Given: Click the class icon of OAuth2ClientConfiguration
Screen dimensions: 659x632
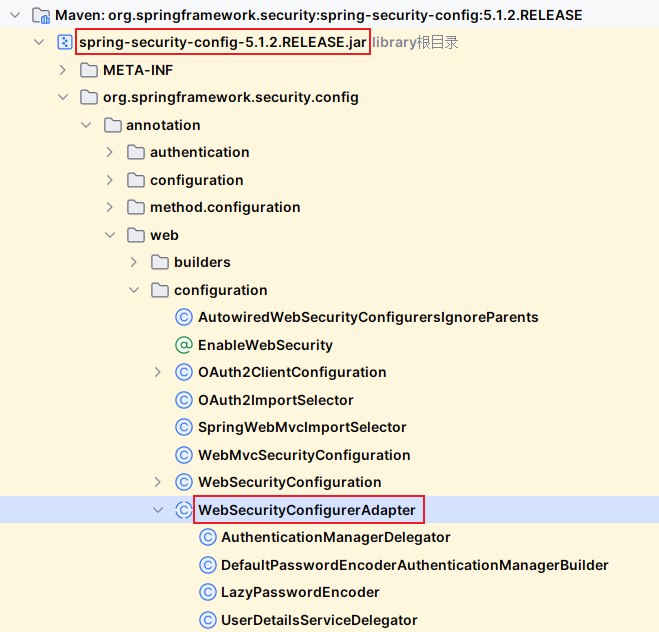Looking at the screenshot, I should (x=184, y=372).
